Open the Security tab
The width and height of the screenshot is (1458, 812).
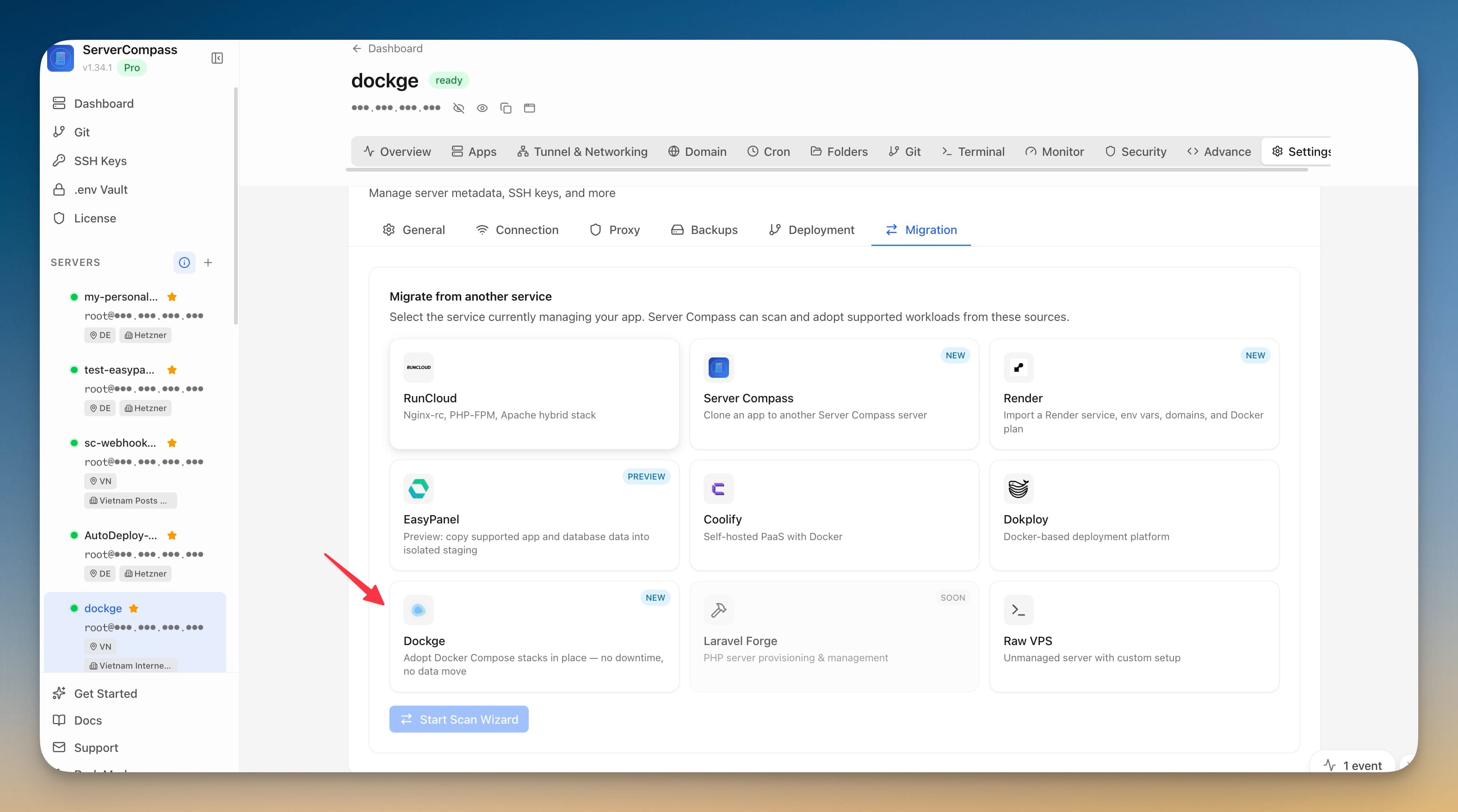pyautogui.click(x=1136, y=152)
